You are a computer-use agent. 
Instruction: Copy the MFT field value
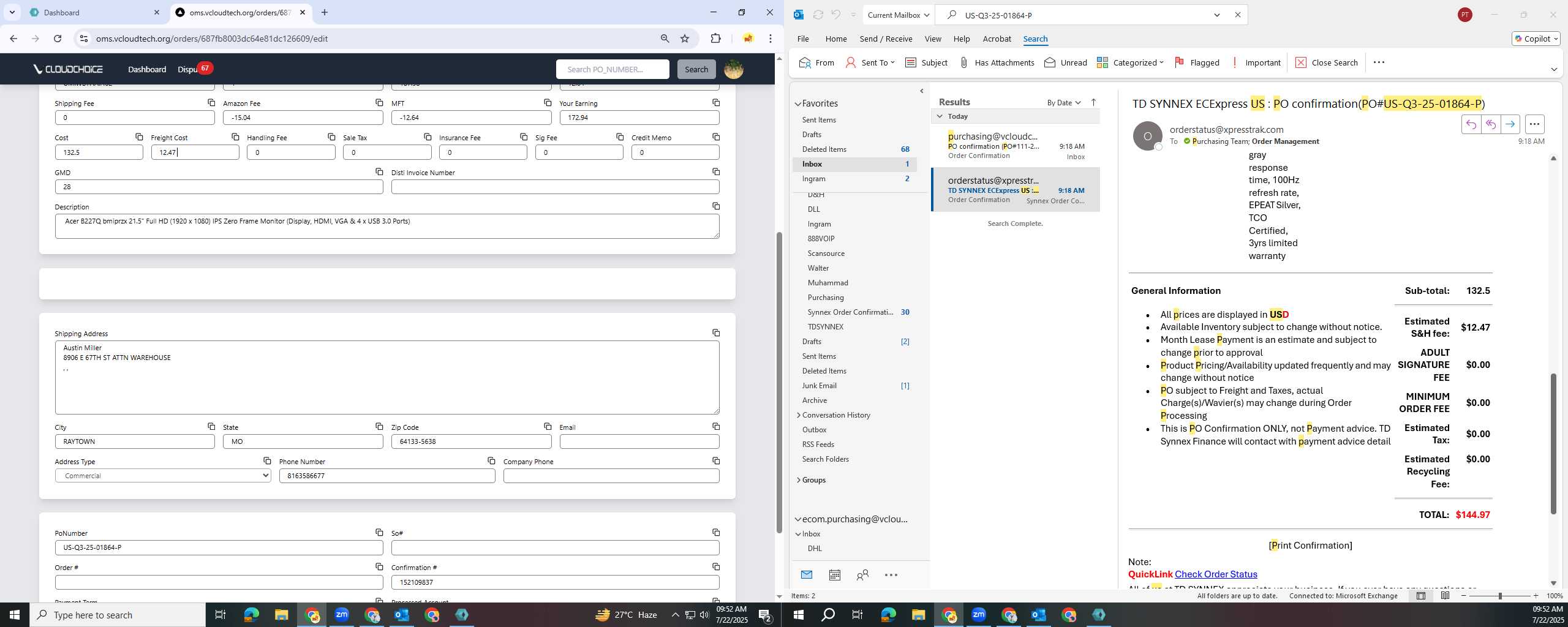pyautogui.click(x=548, y=102)
